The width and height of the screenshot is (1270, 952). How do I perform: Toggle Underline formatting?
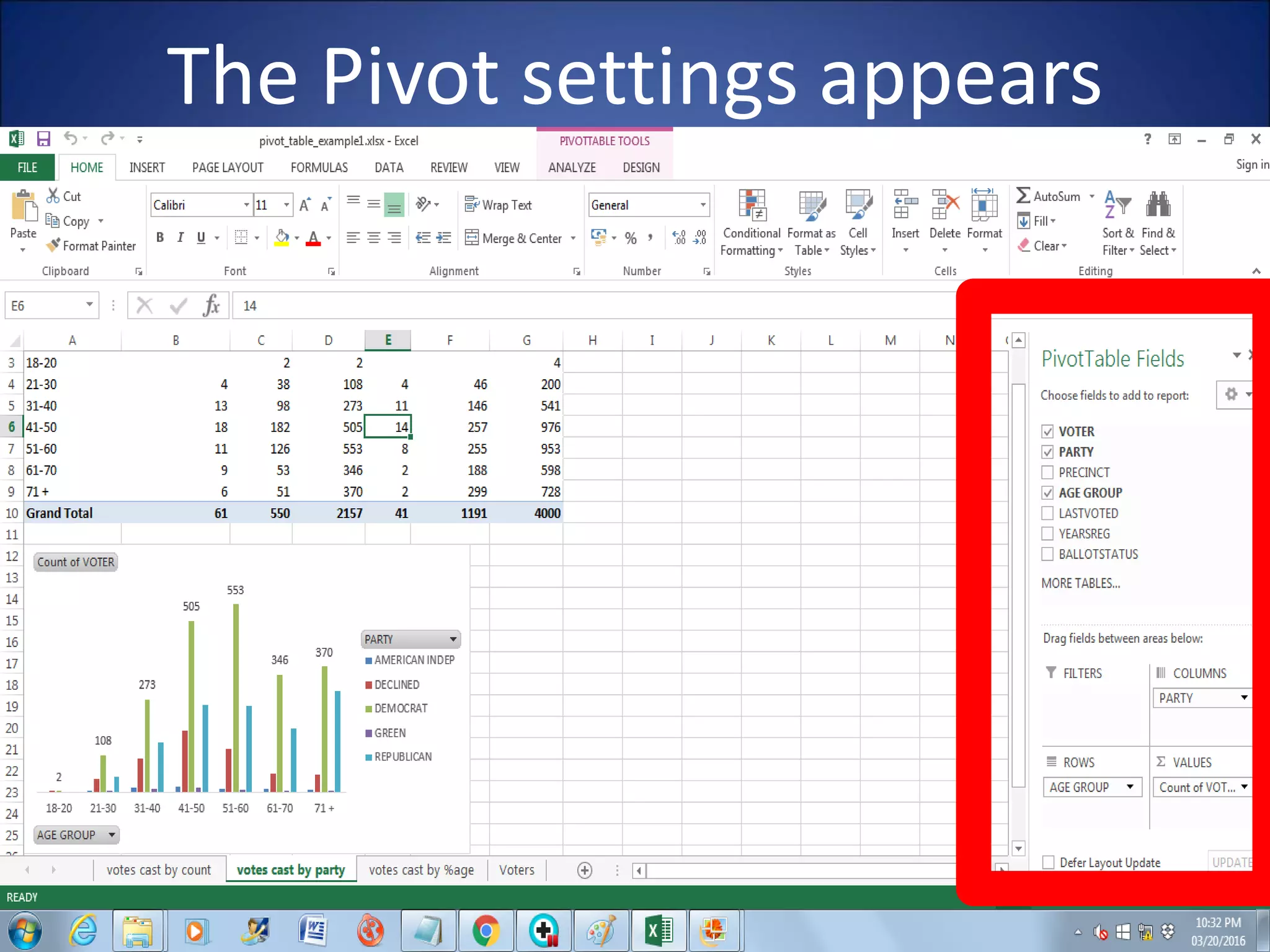201,237
